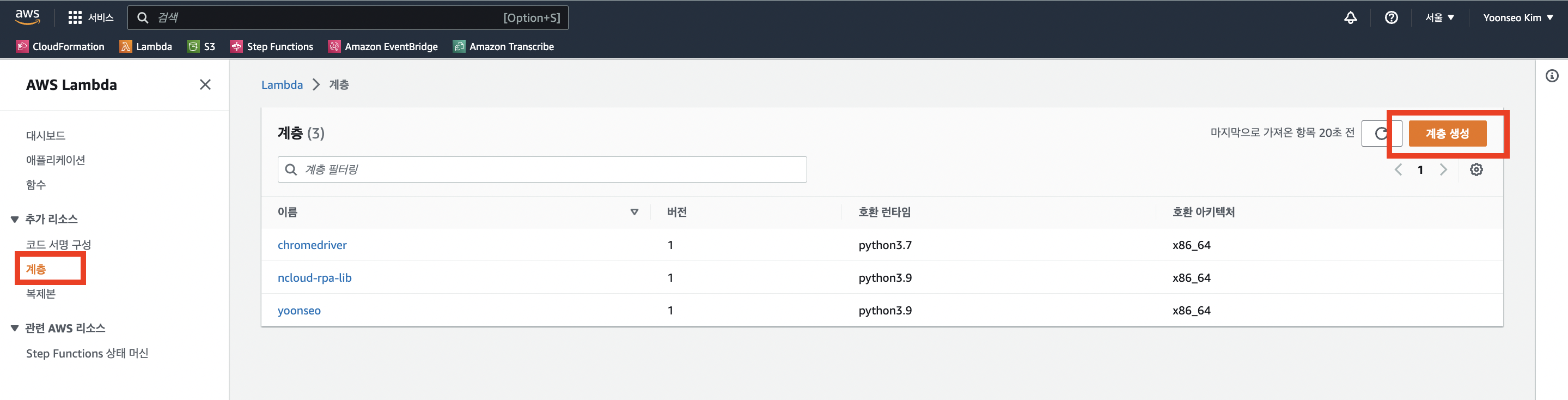The height and width of the screenshot is (400, 1568).
Task: Open the help question mark icon
Action: [x=1391, y=17]
